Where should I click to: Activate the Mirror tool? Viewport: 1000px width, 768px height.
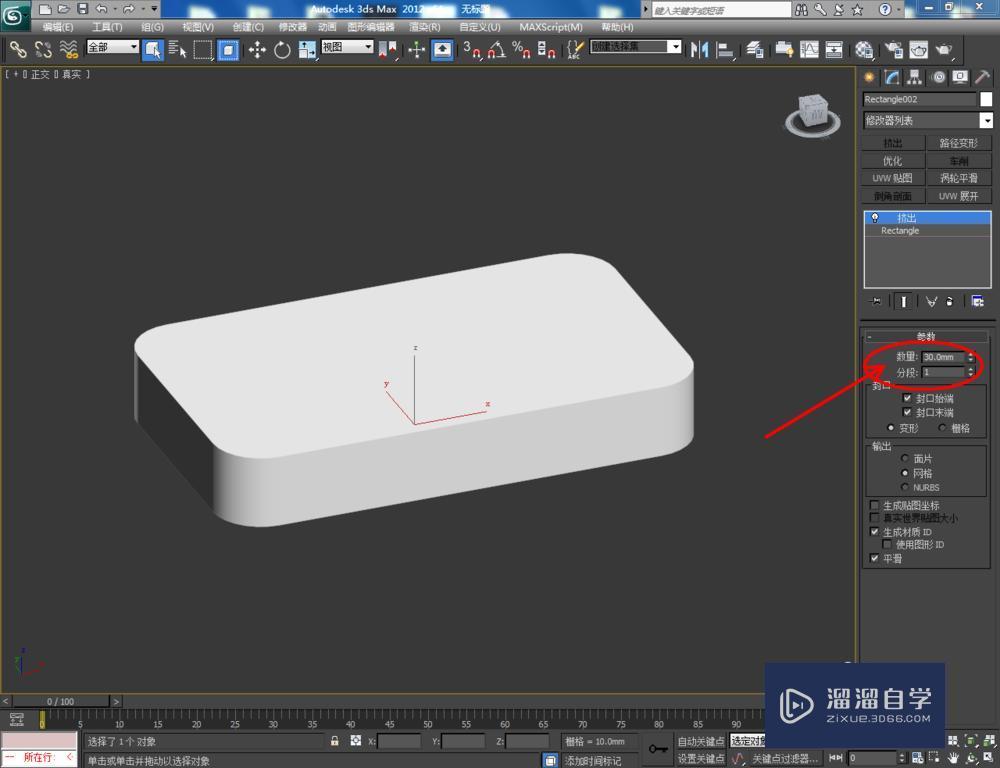click(x=698, y=48)
